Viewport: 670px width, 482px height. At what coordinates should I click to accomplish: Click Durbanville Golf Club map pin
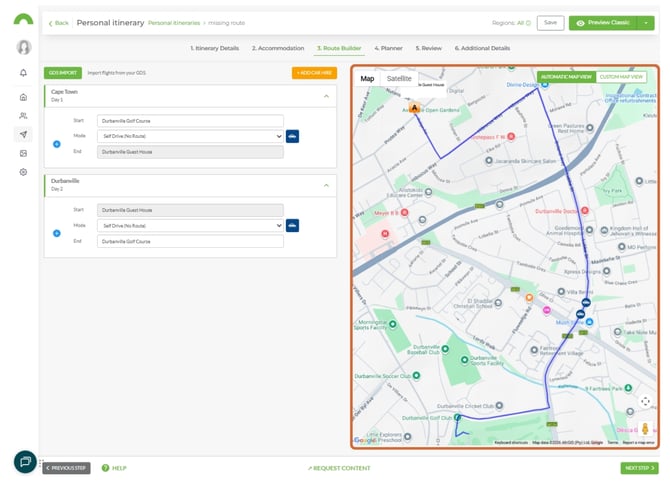point(458,417)
